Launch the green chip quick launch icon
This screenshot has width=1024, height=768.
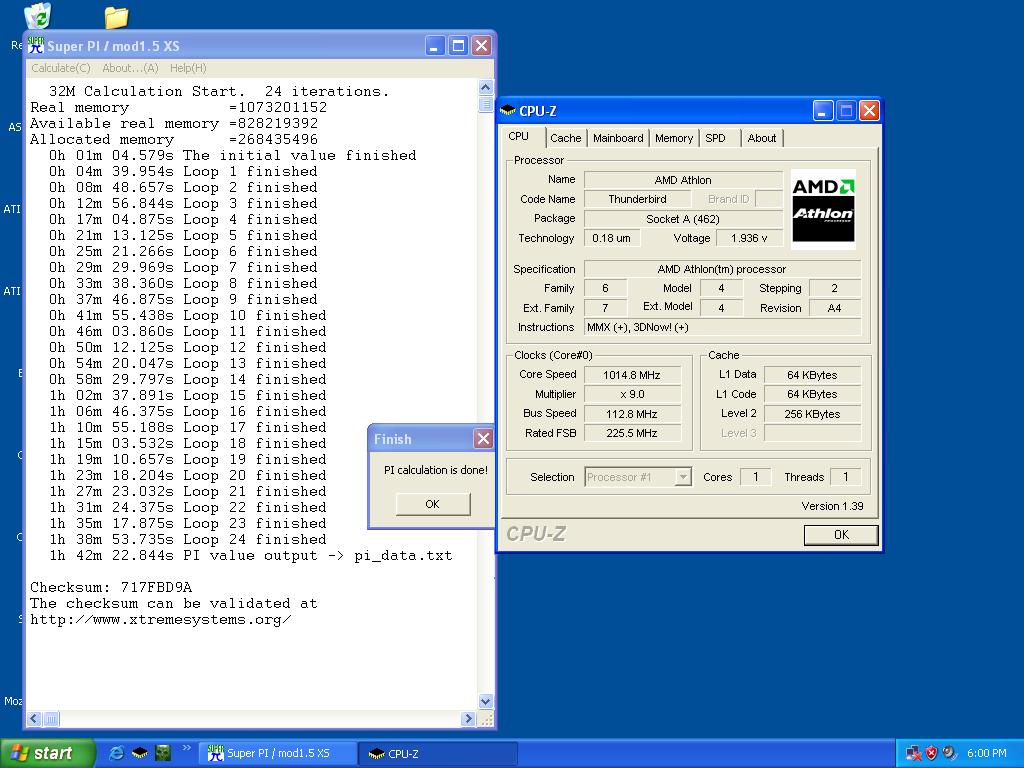coord(163,753)
